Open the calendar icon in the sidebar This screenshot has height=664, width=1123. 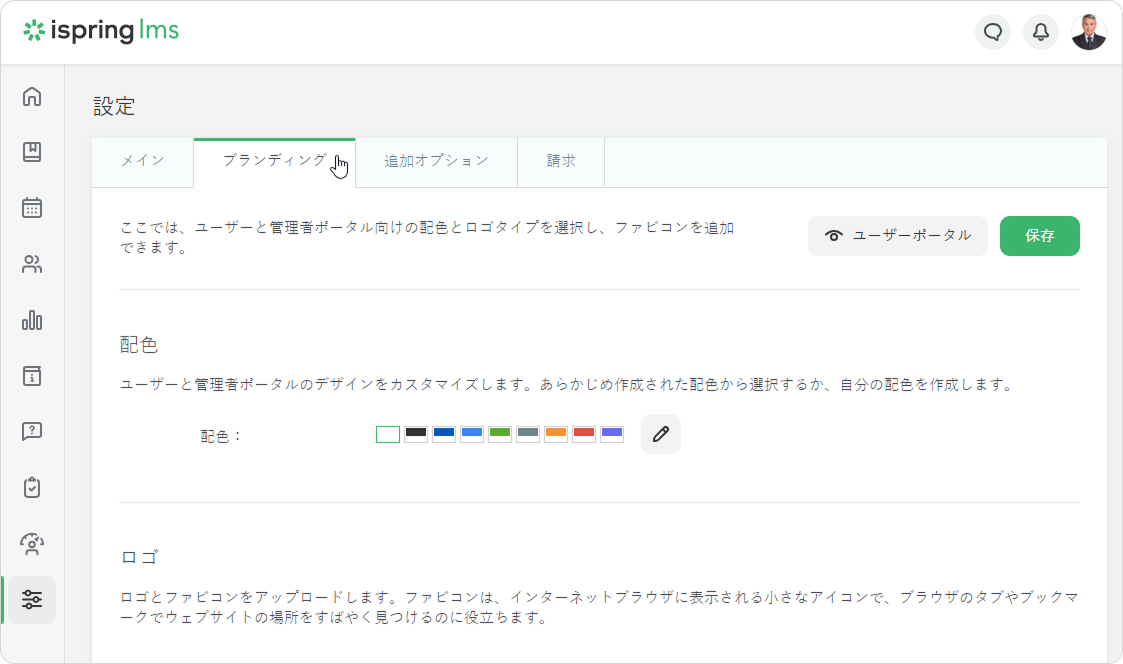[32, 208]
